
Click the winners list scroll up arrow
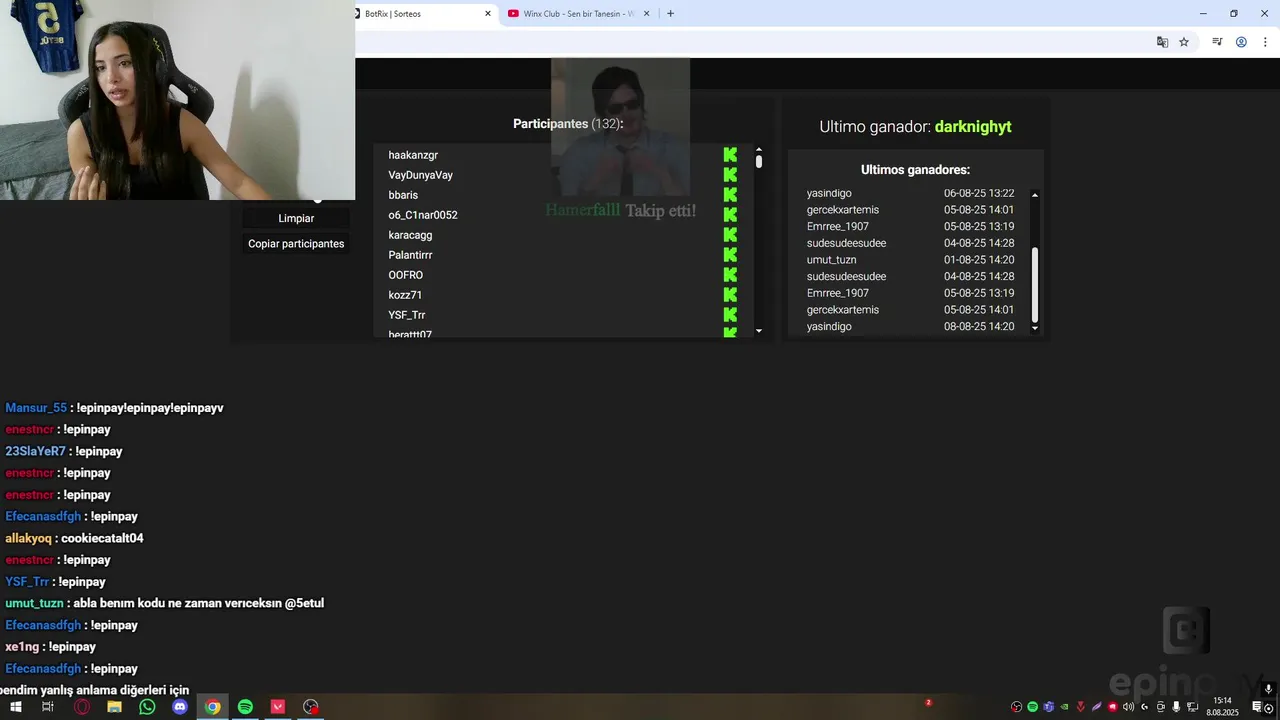(1035, 194)
